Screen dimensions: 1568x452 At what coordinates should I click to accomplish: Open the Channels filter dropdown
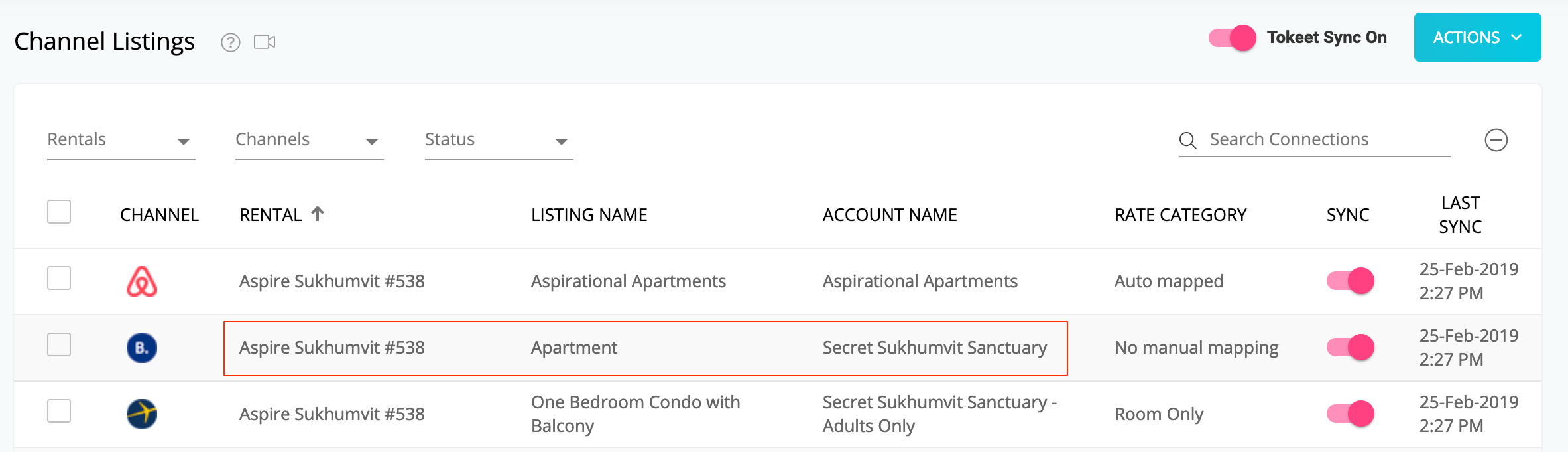(310, 141)
